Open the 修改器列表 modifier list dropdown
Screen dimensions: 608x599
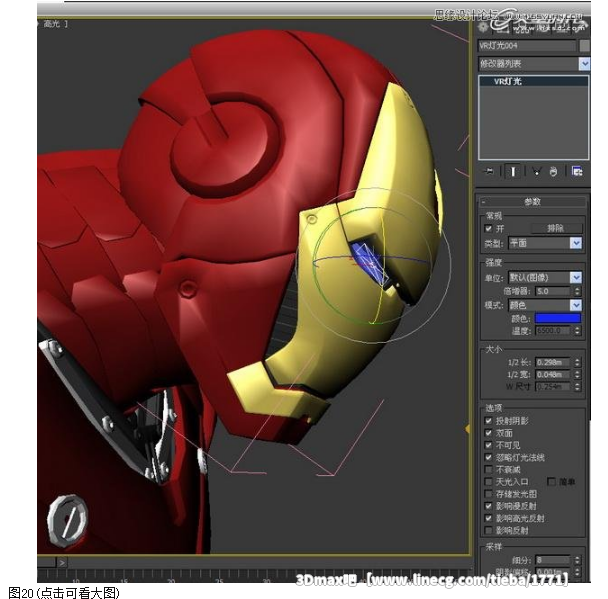pyautogui.click(x=584, y=64)
